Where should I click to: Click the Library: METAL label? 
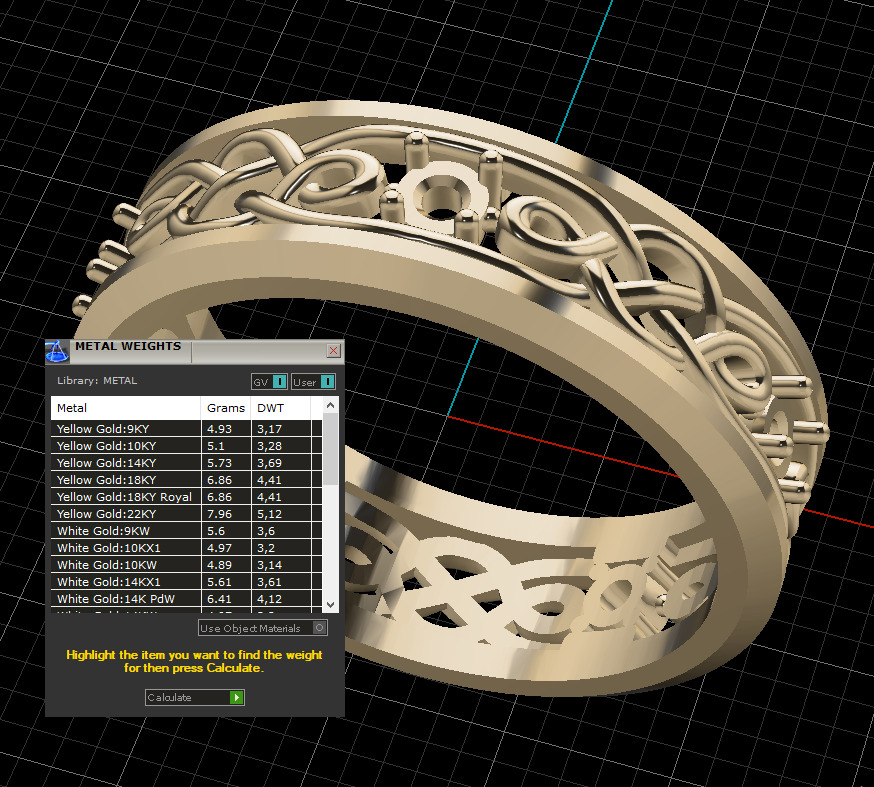(97, 381)
